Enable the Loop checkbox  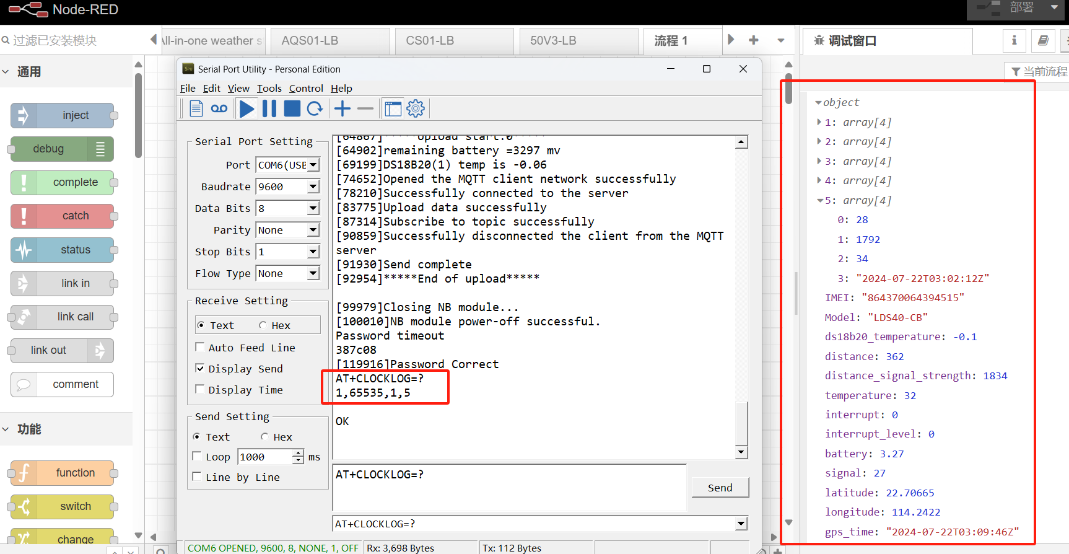point(197,457)
